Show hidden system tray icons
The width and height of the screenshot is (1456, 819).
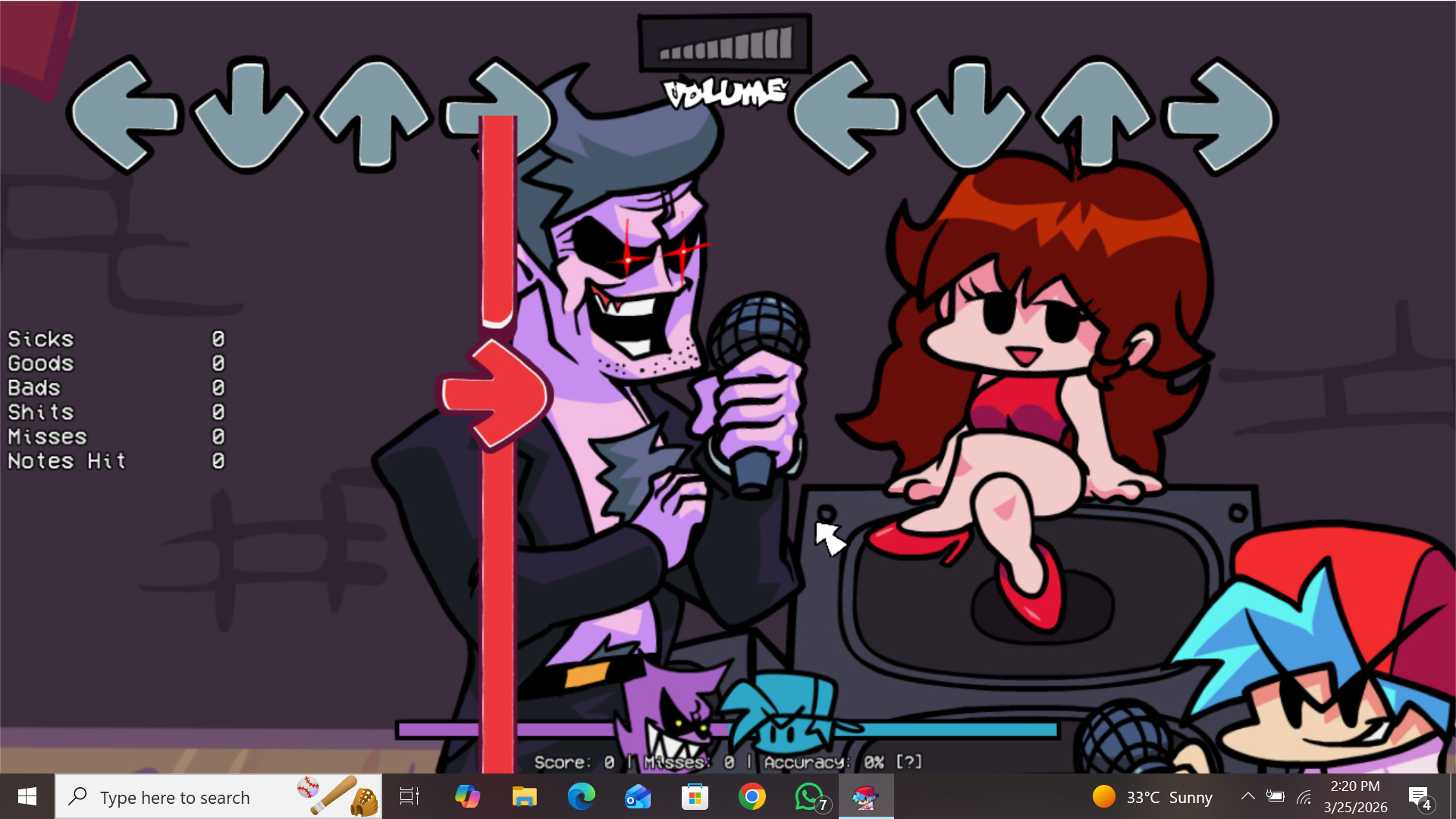coord(1247,796)
